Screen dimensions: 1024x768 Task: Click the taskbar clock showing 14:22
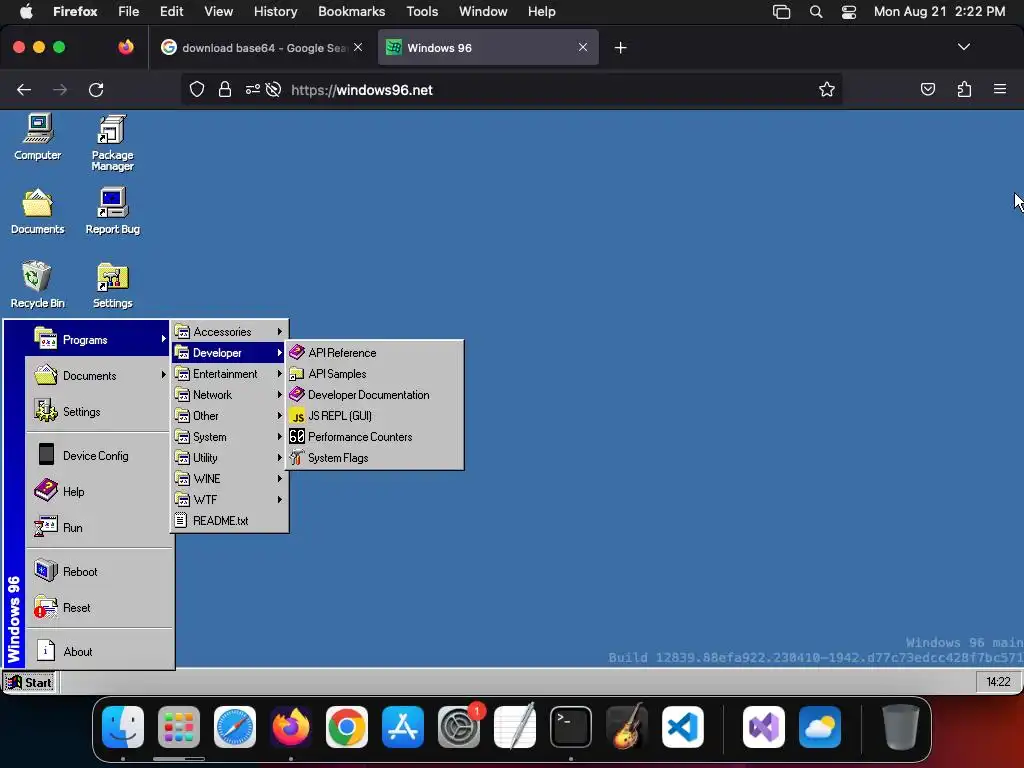tap(998, 682)
